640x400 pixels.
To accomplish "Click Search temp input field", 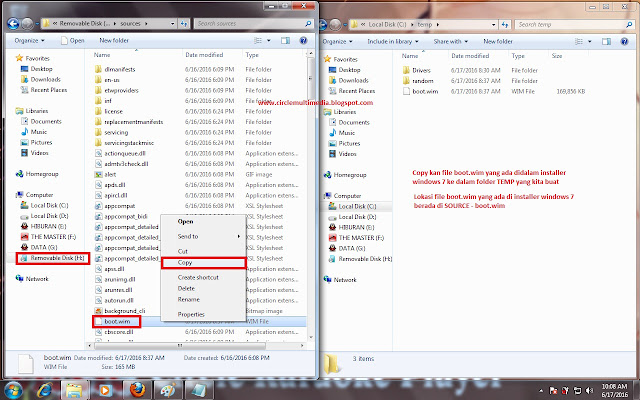I will pyautogui.click(x=575, y=24).
